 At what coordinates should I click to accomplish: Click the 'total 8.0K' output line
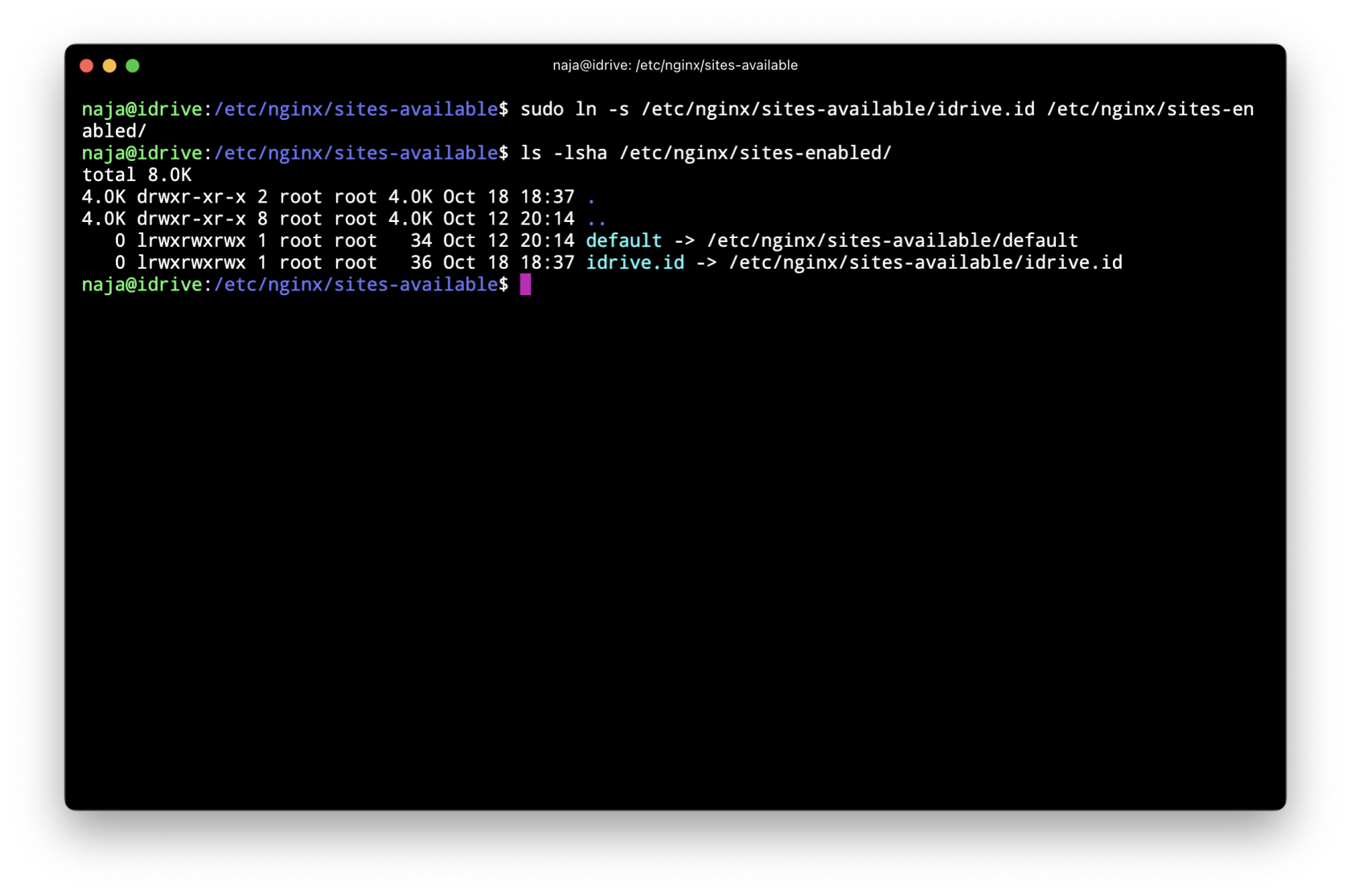tap(137, 175)
